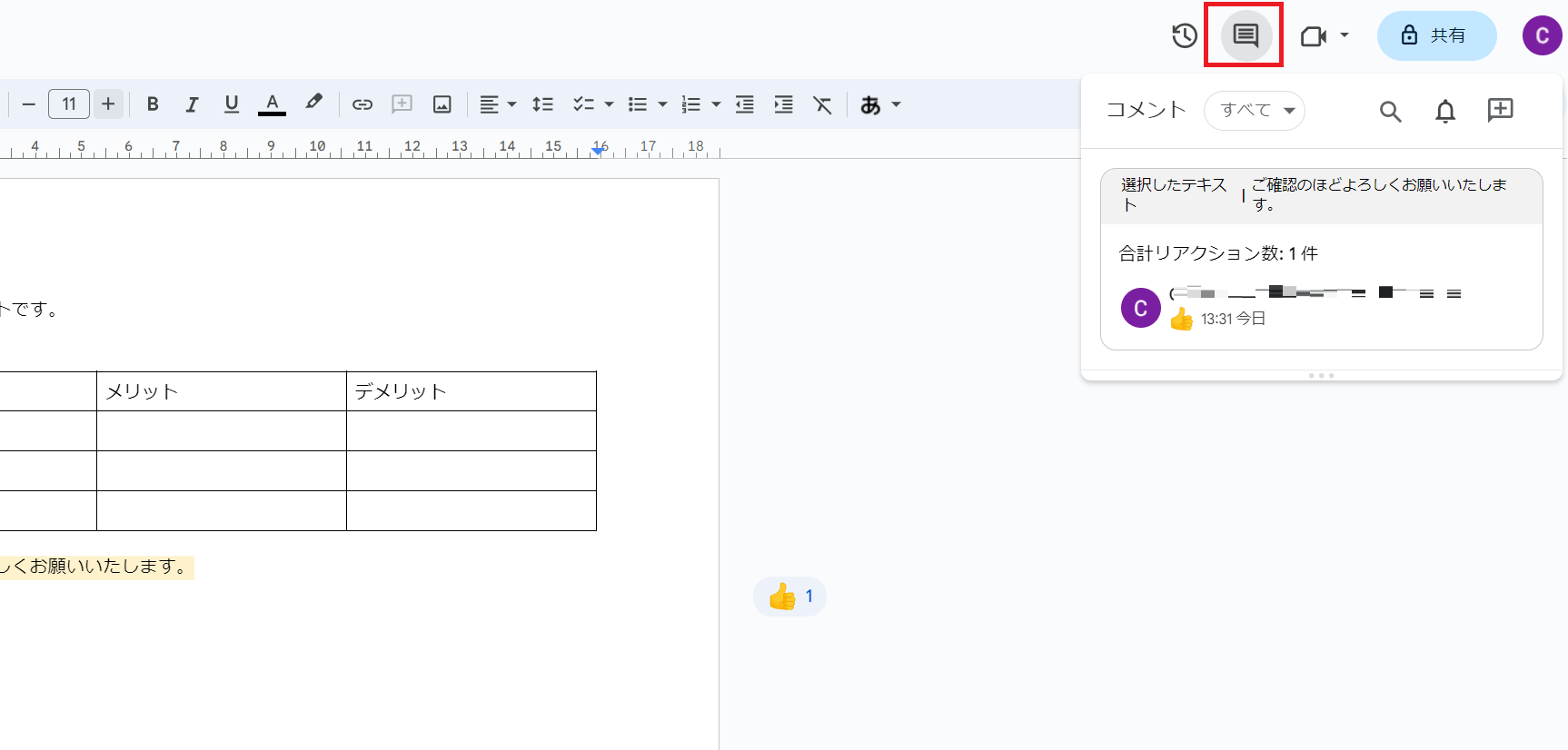Click the insert link icon
1568x750 pixels.
[x=362, y=104]
